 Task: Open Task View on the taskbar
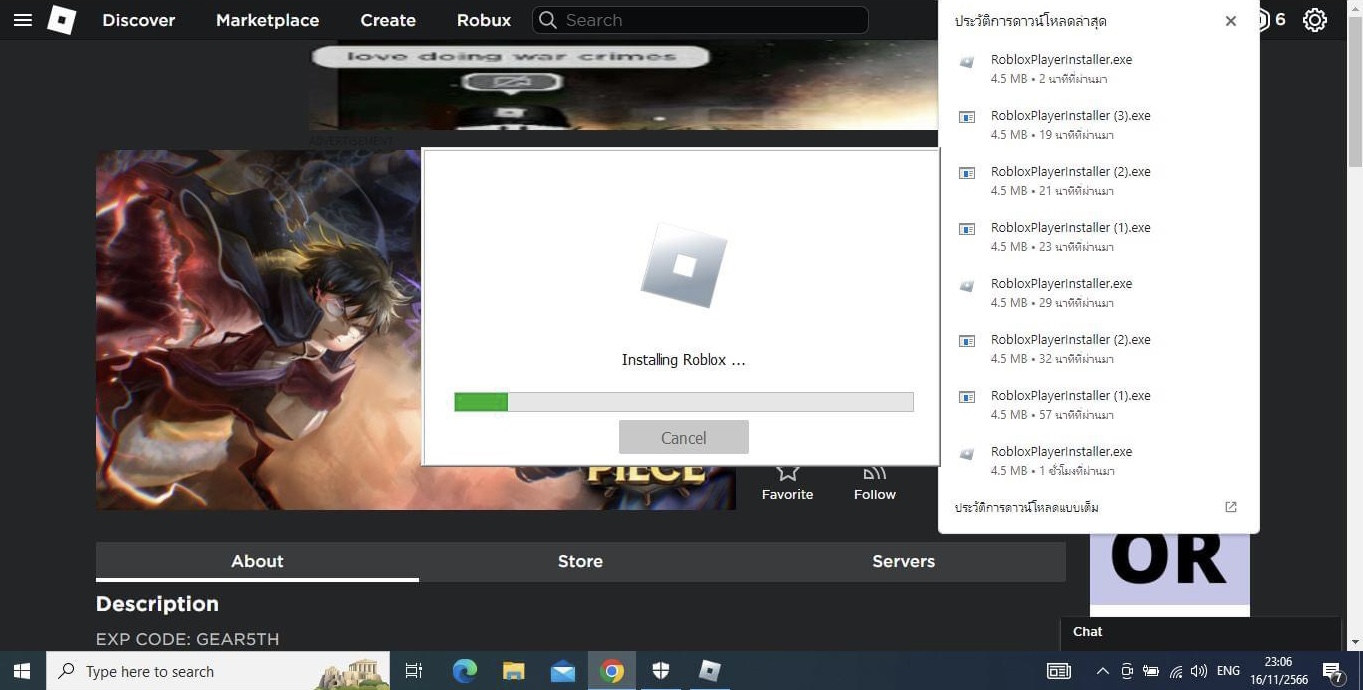tap(414, 671)
